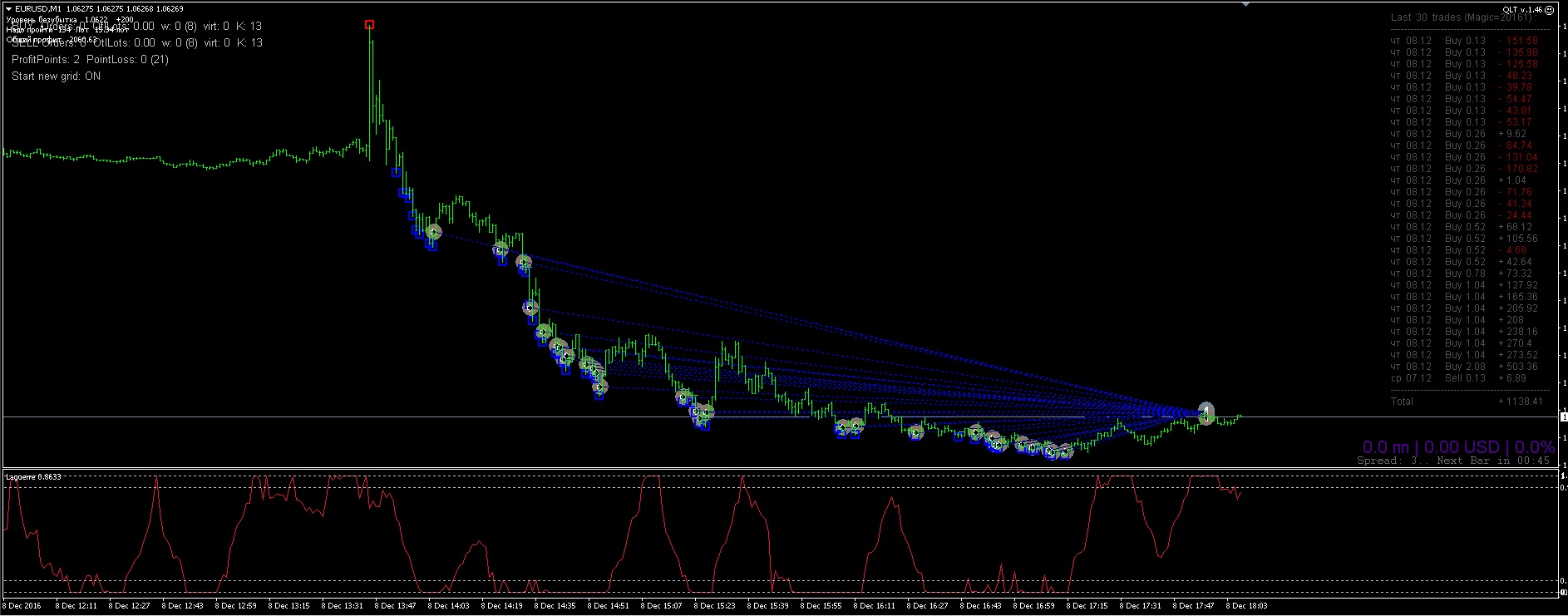Image resolution: width=1568 pixels, height=616 pixels.
Task: Click the 'Уровень безубытка 1.0622' label
Action: coord(57,19)
